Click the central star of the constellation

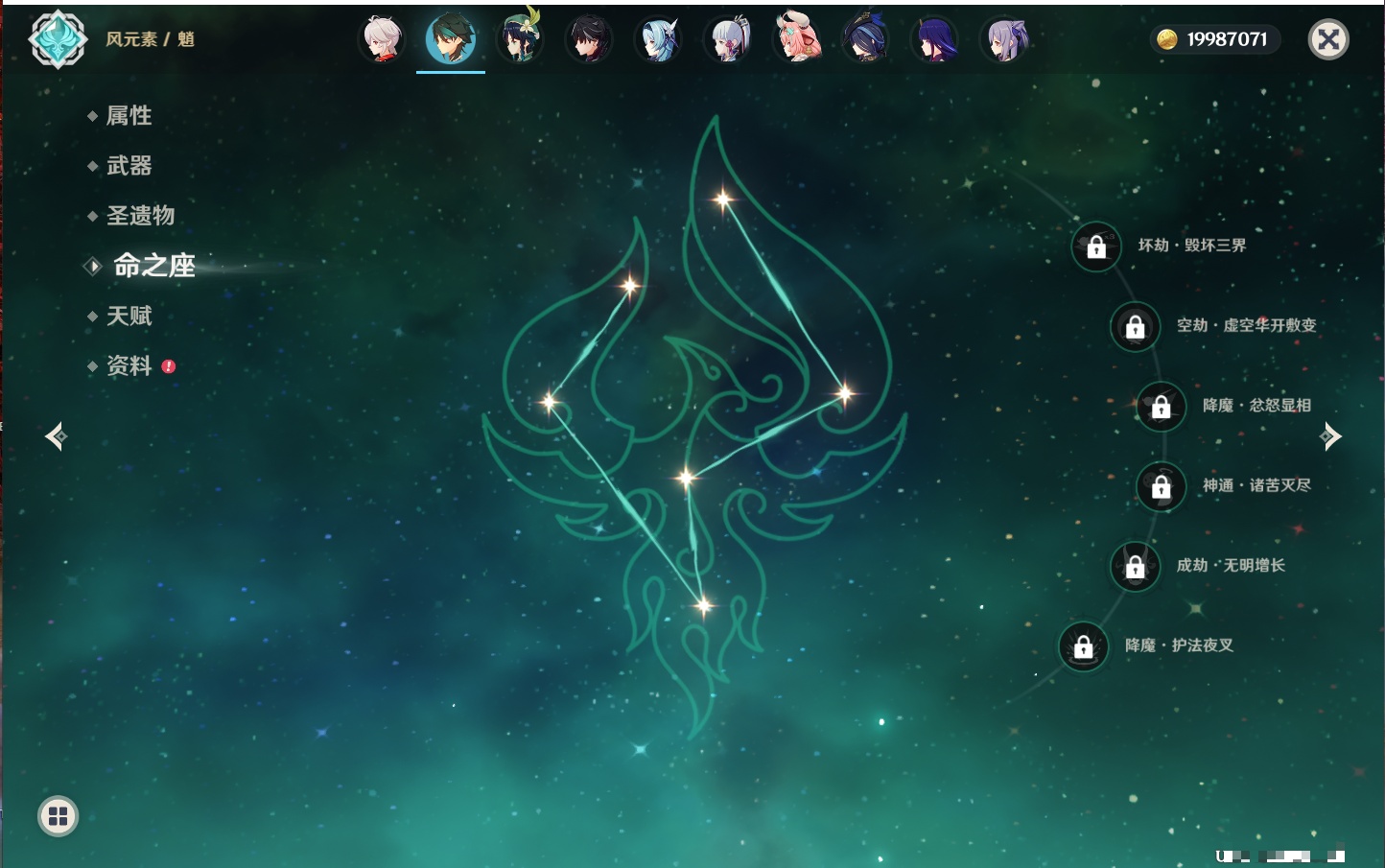(x=685, y=477)
